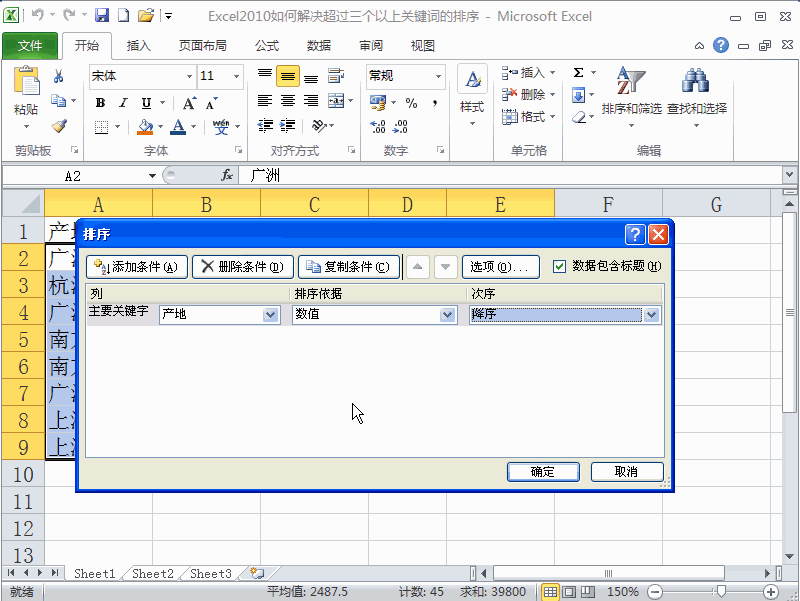
Task: Click the AutoSum sigma icon
Action: point(578,73)
